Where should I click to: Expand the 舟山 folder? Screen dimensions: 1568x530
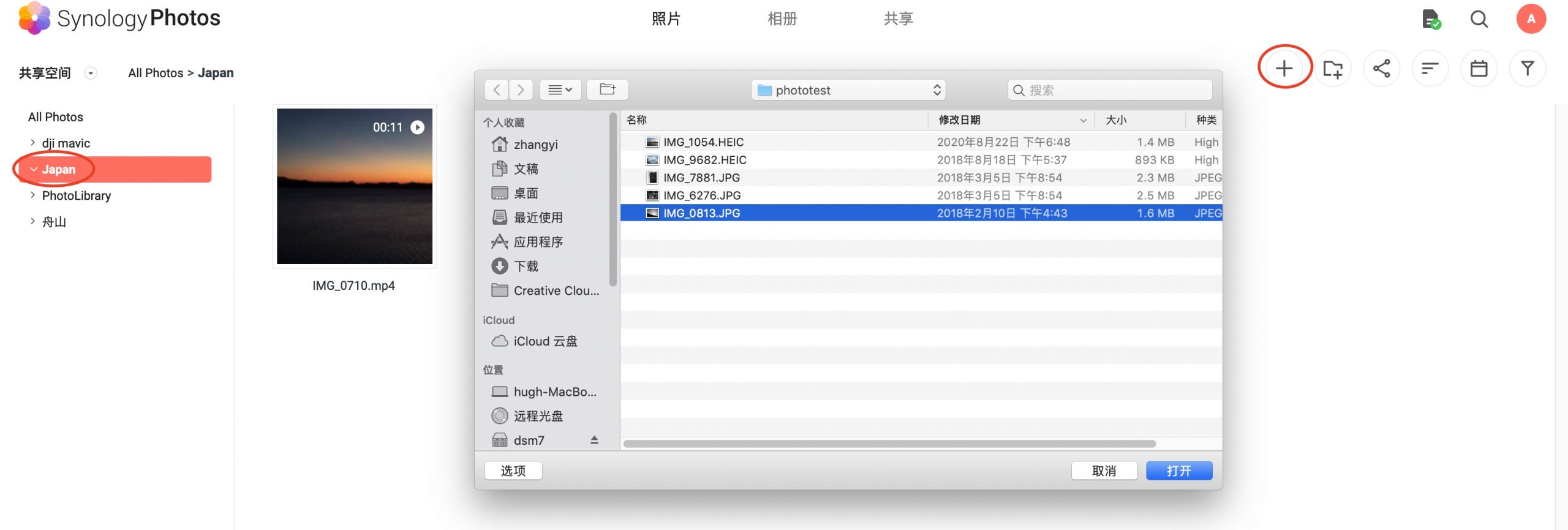point(32,221)
